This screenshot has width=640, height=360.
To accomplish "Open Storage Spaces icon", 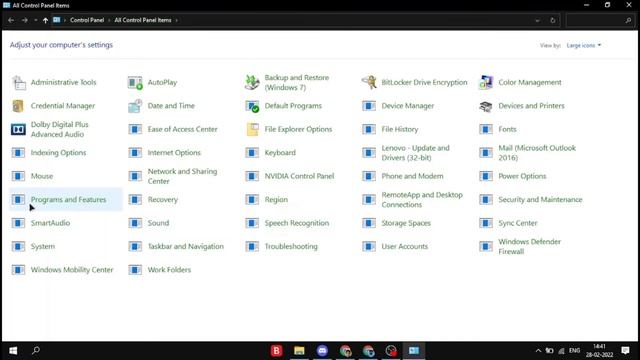I will pos(369,223).
